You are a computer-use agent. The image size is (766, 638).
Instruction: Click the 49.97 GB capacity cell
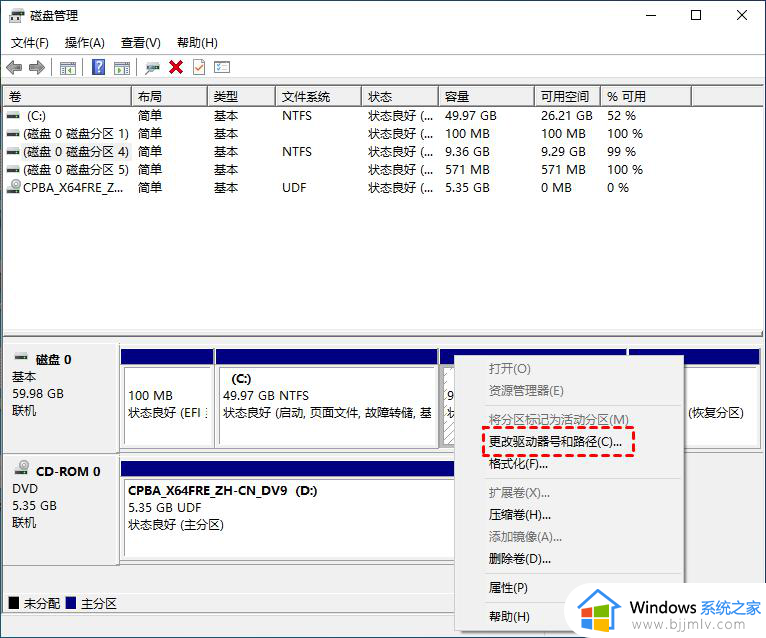470,116
